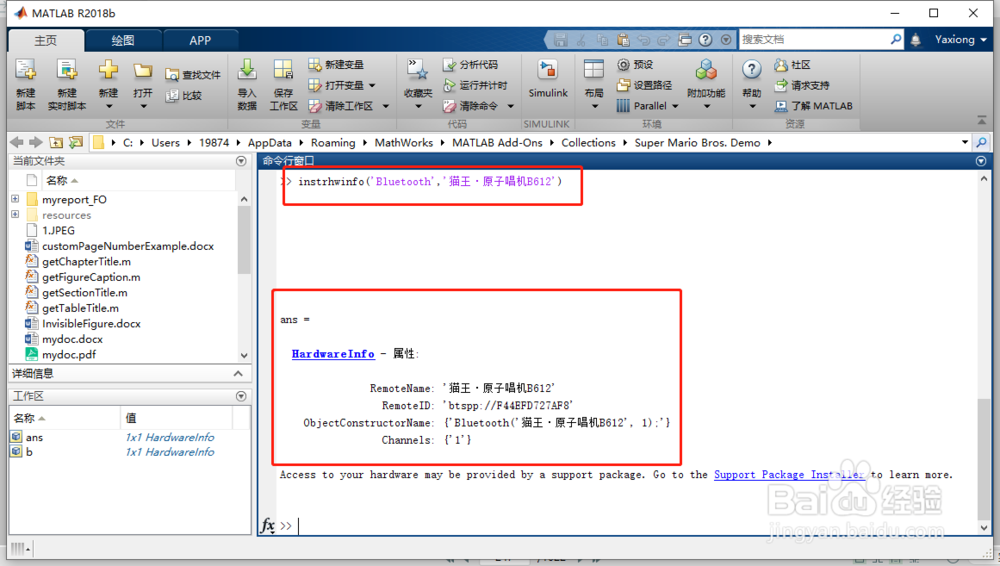Viewport: 1000px width, 566px height.
Task: Click MathWorks in the path bar
Action: pyautogui.click(x=404, y=142)
